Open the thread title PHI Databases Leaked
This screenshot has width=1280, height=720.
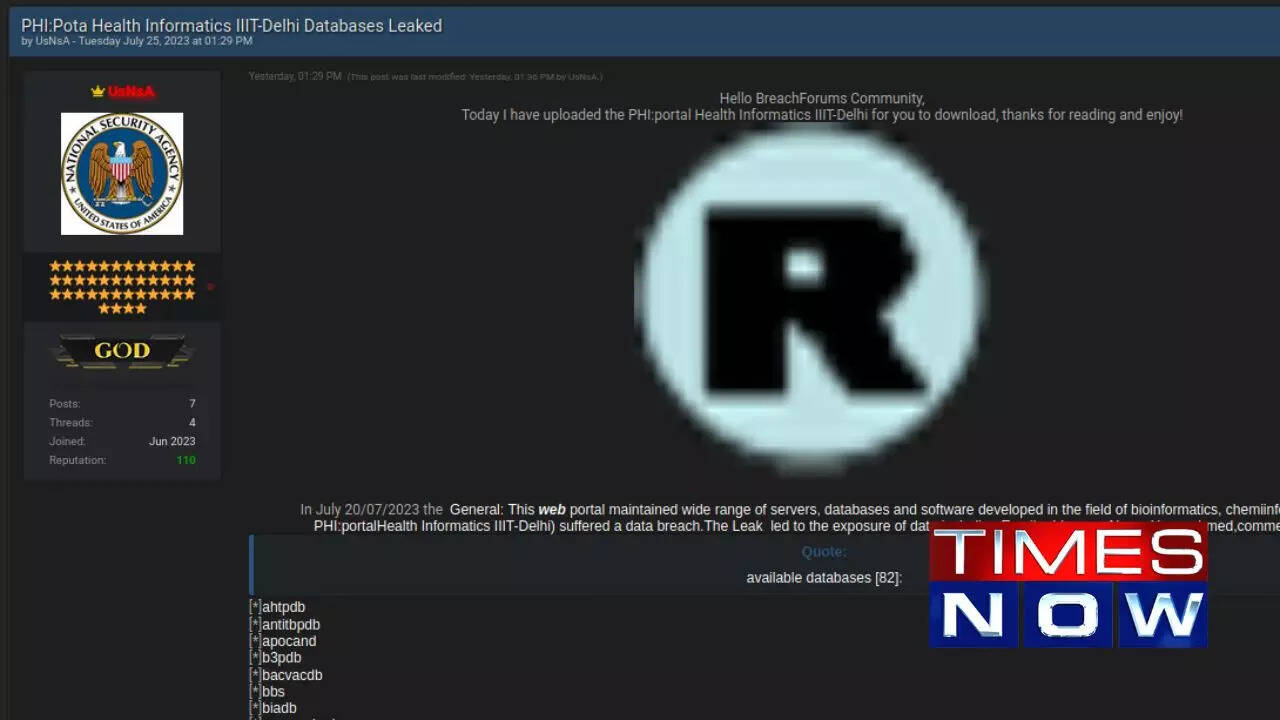pos(231,25)
